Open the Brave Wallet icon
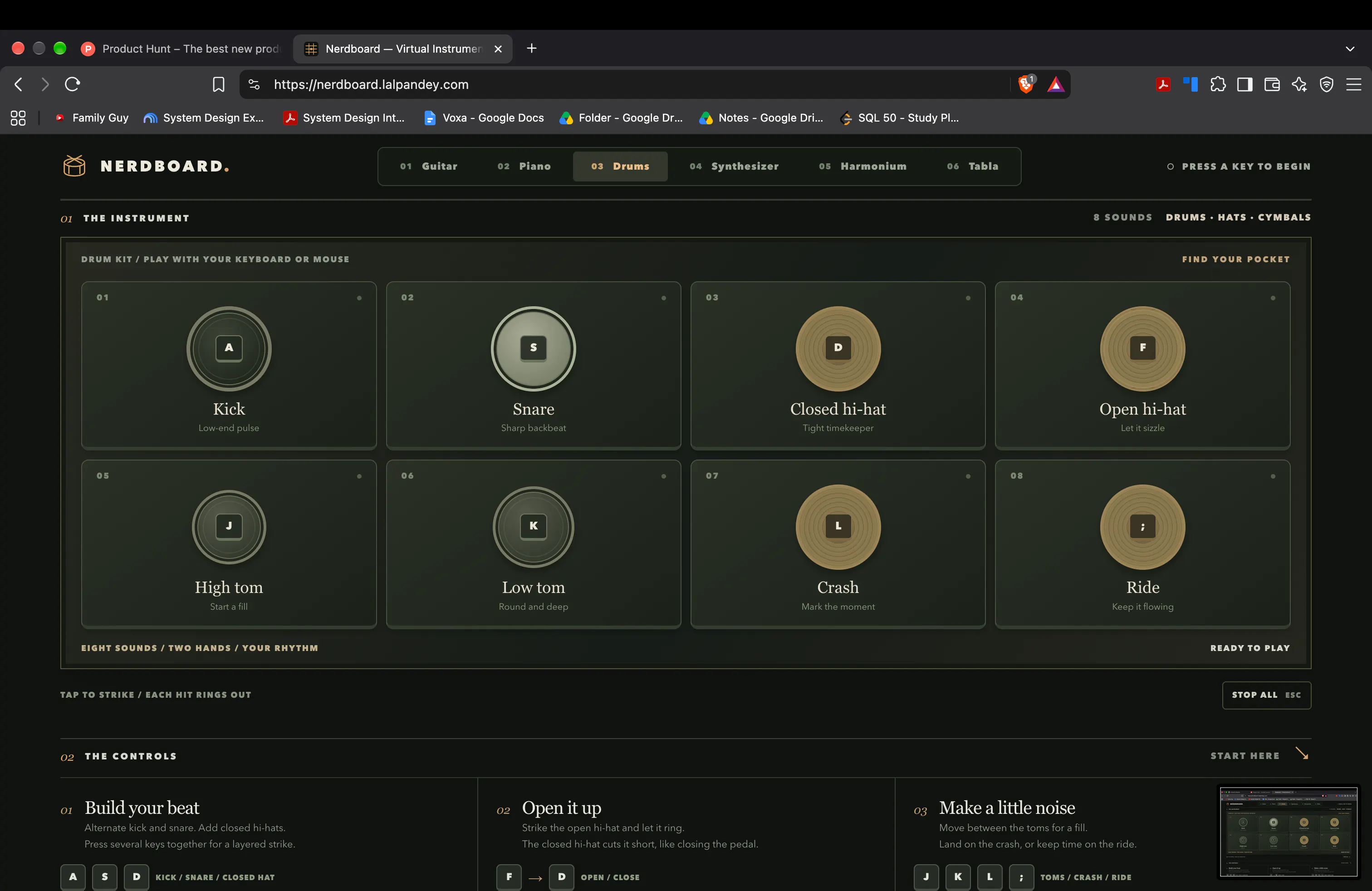1372x891 pixels. click(x=1272, y=85)
